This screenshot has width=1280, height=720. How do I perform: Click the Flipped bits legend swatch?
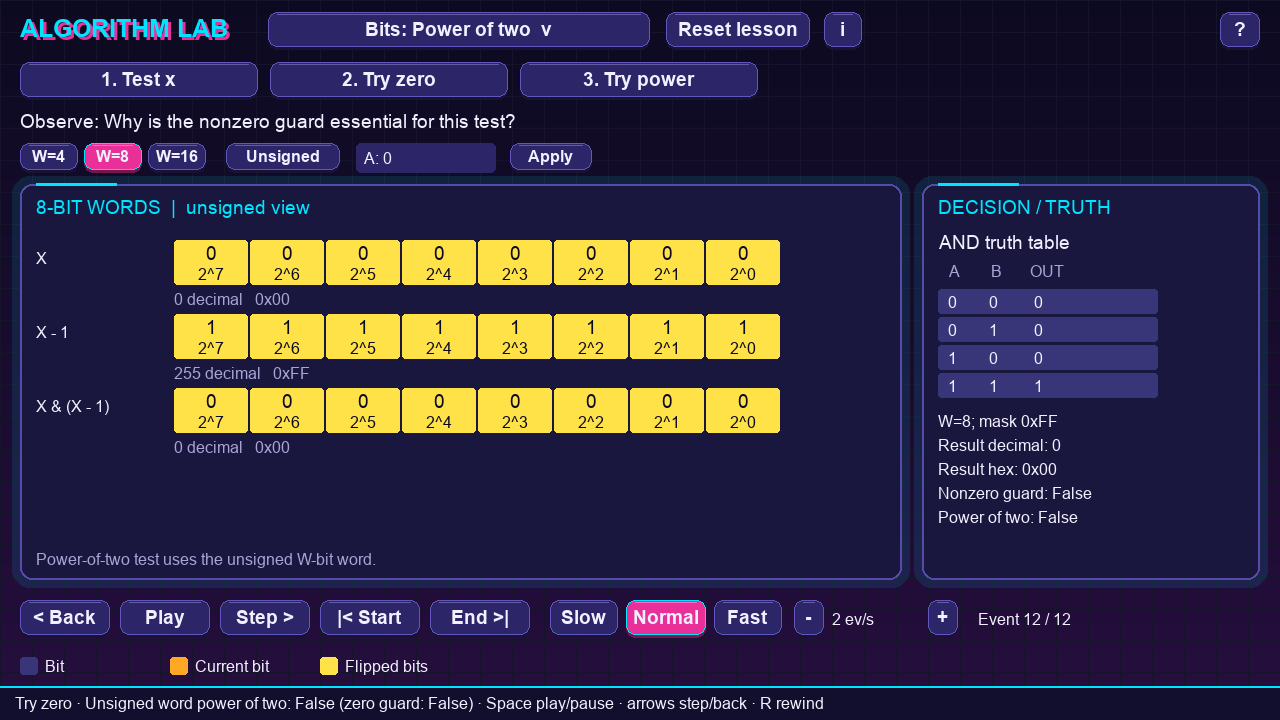click(329, 666)
